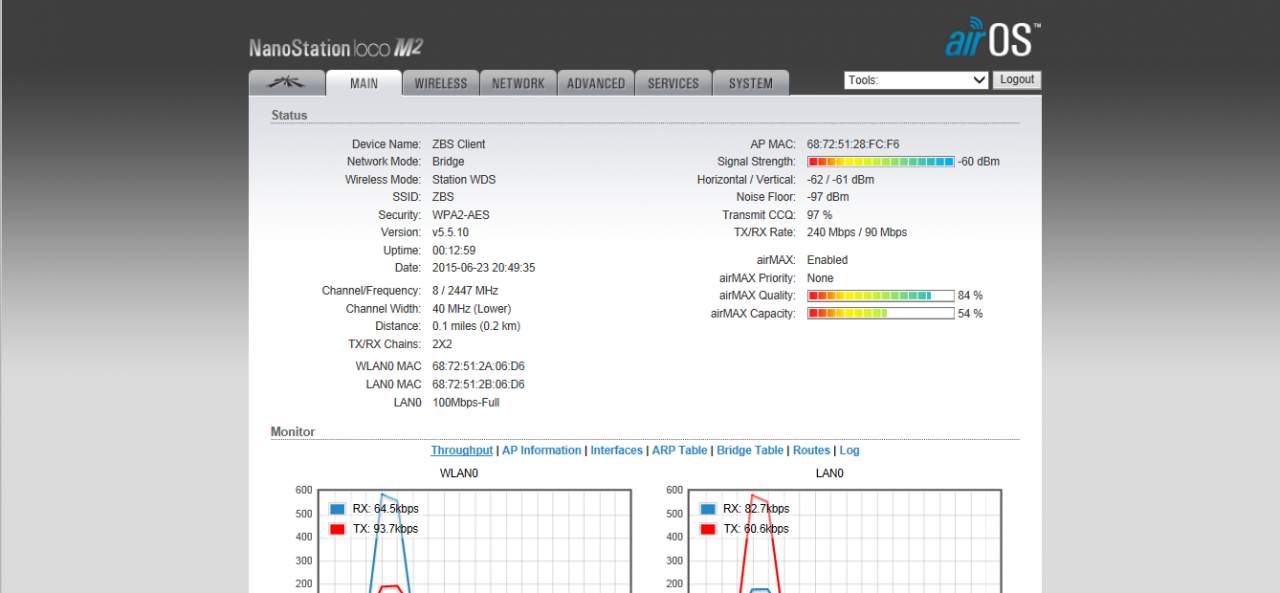
Task: Open the Ubiquiti logo tab
Action: 286,83
